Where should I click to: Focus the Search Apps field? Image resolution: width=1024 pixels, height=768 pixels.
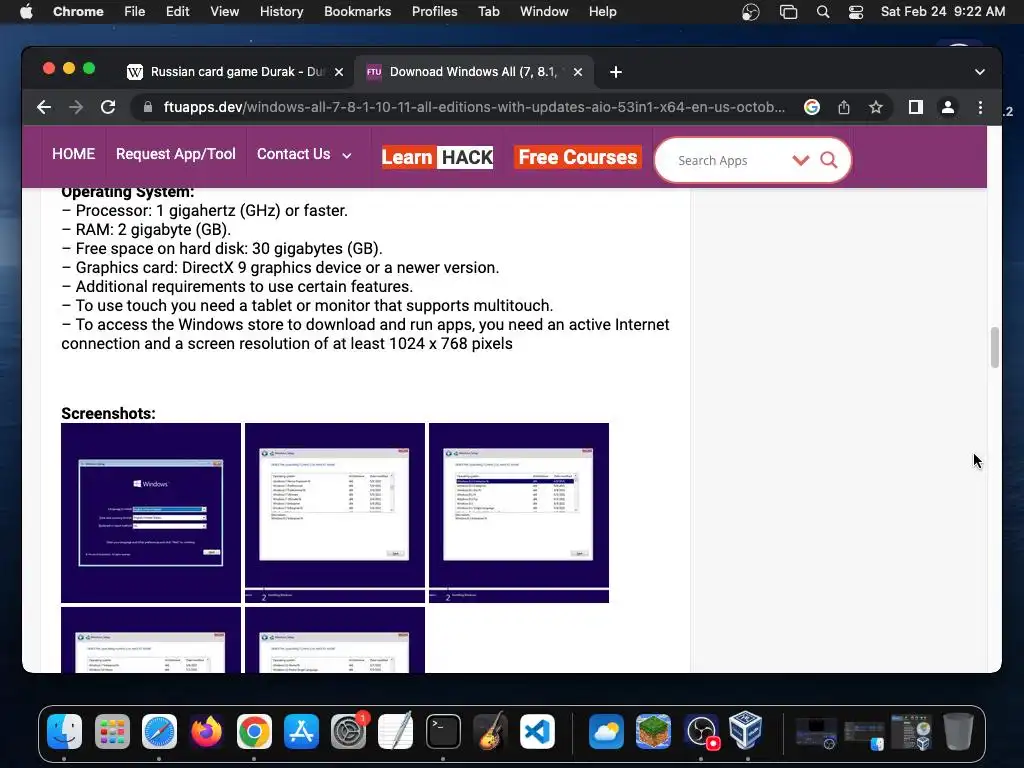point(728,160)
